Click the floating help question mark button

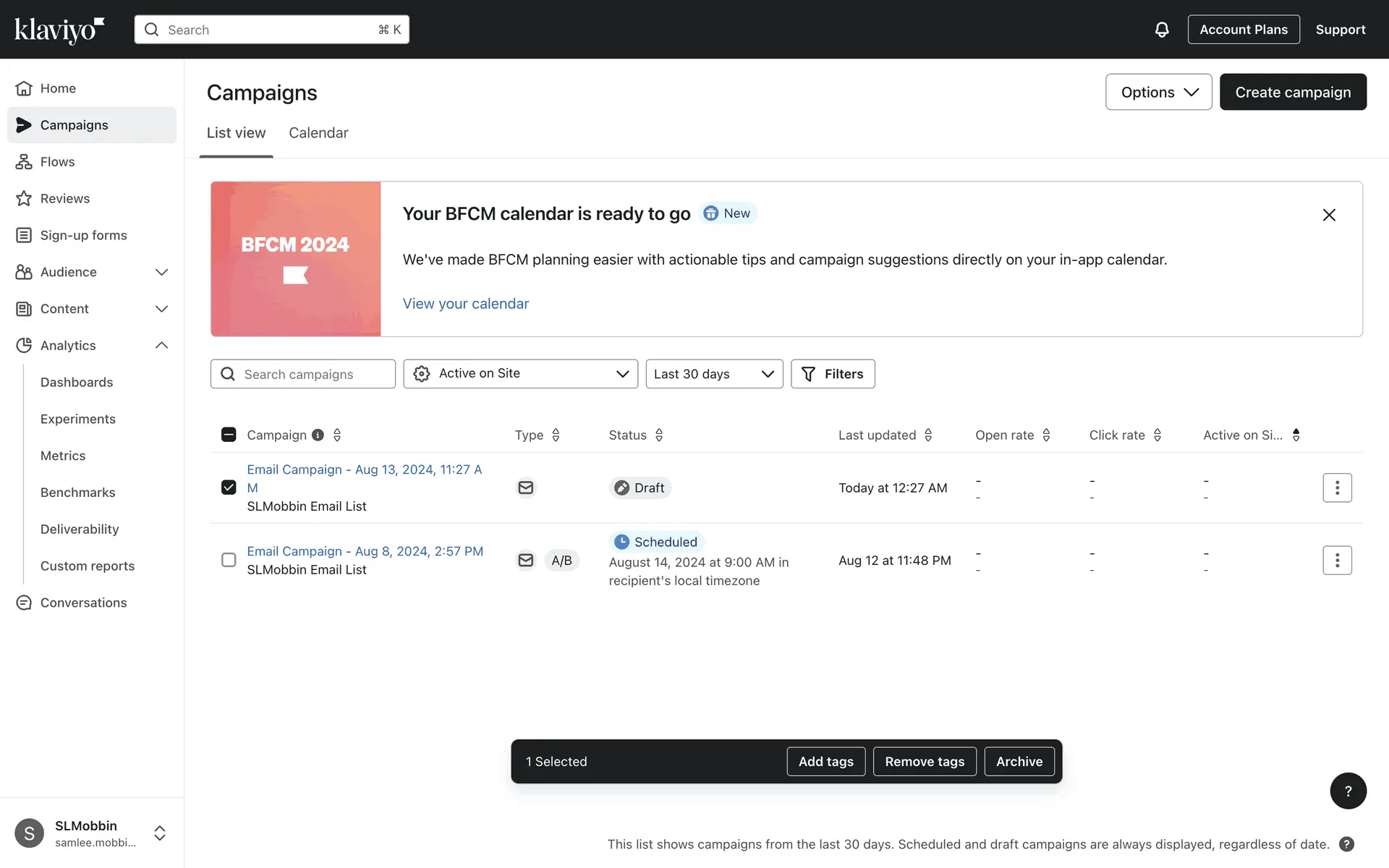click(x=1348, y=791)
